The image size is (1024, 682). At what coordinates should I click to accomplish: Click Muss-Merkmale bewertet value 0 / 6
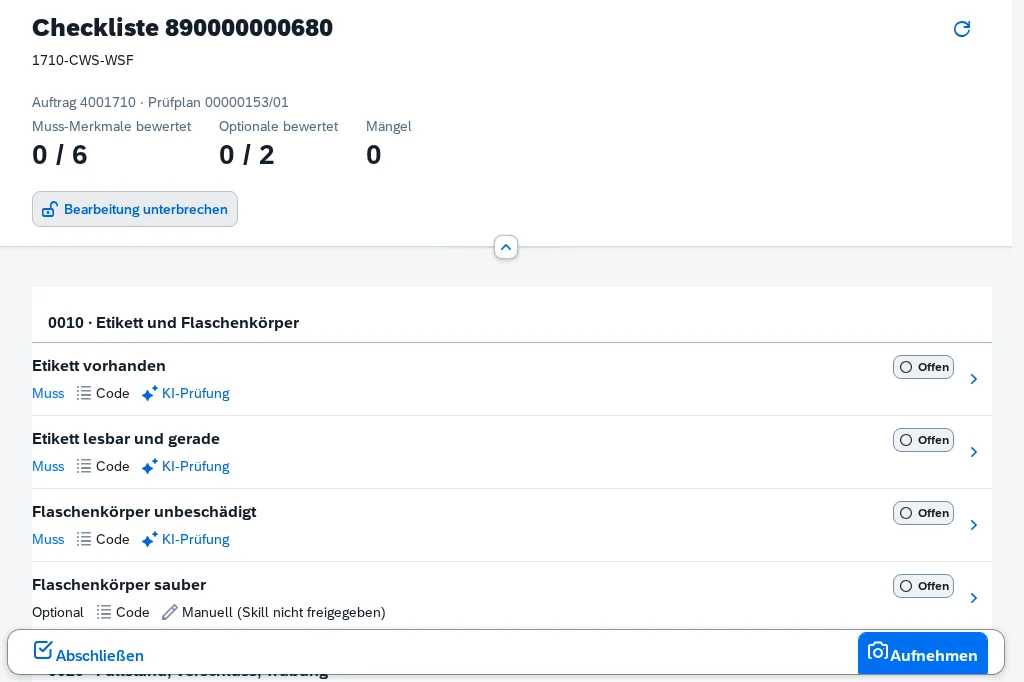59,155
